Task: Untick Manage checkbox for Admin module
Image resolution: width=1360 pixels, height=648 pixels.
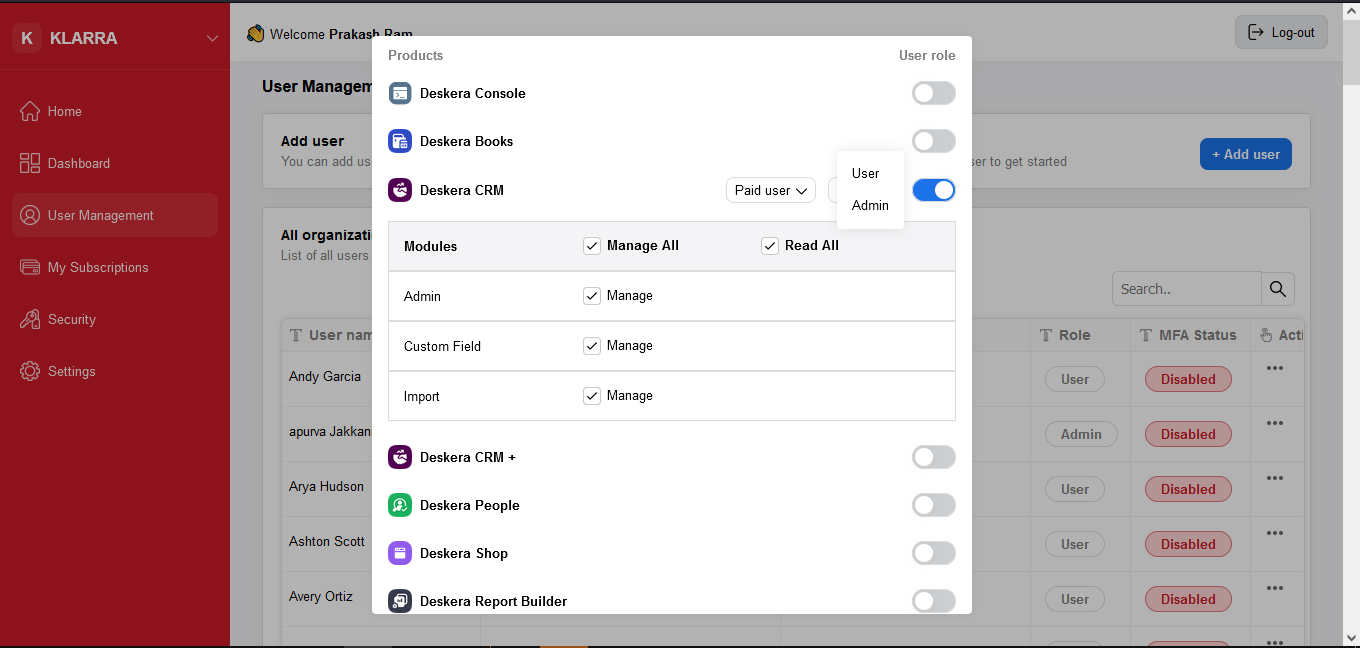Action: 592,296
